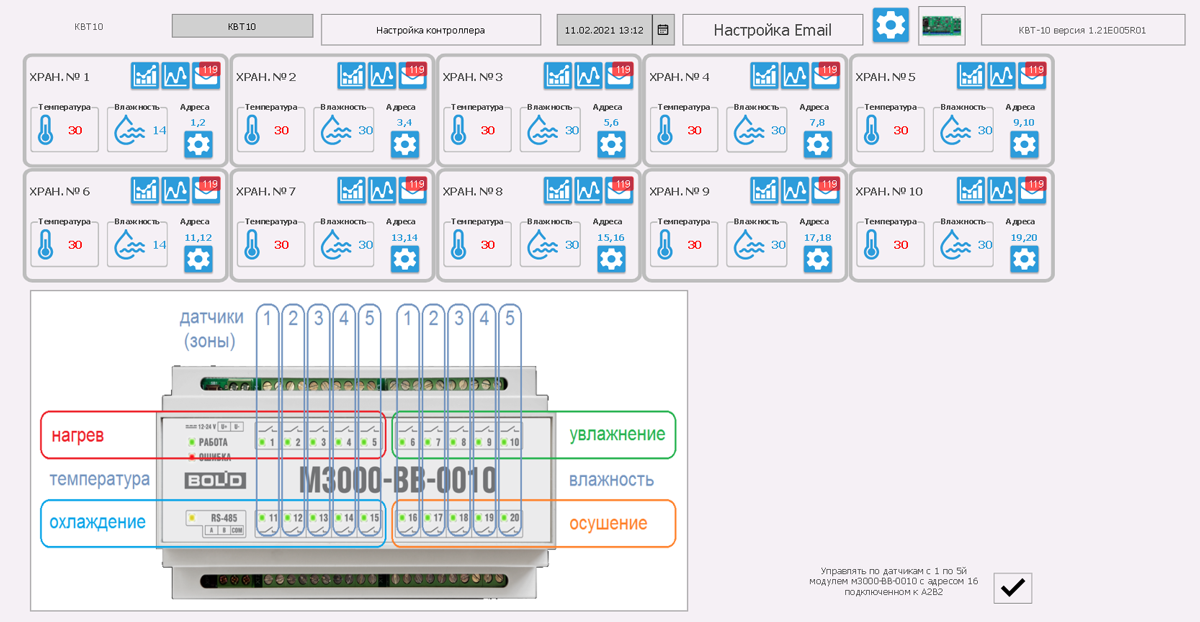
Task: Open the mail messages for ХРАН. № 3
Action: [619, 75]
